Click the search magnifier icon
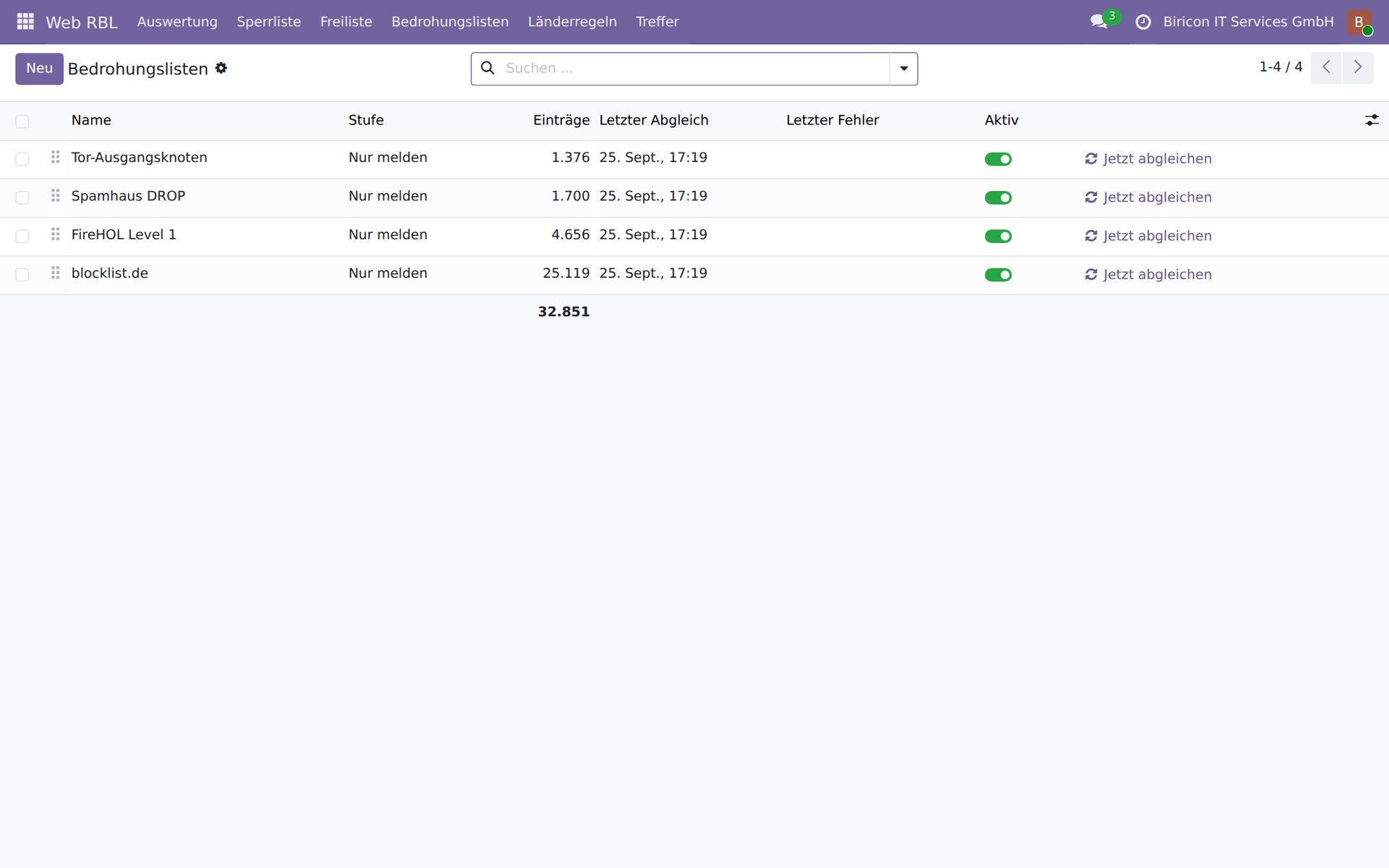 coord(488,68)
